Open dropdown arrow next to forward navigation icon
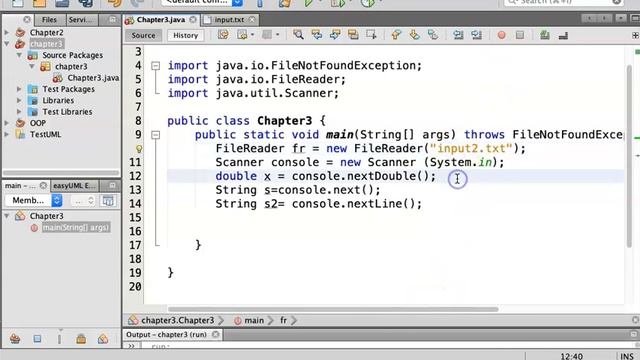The image size is (640, 360). pyautogui.click(x=252, y=35)
